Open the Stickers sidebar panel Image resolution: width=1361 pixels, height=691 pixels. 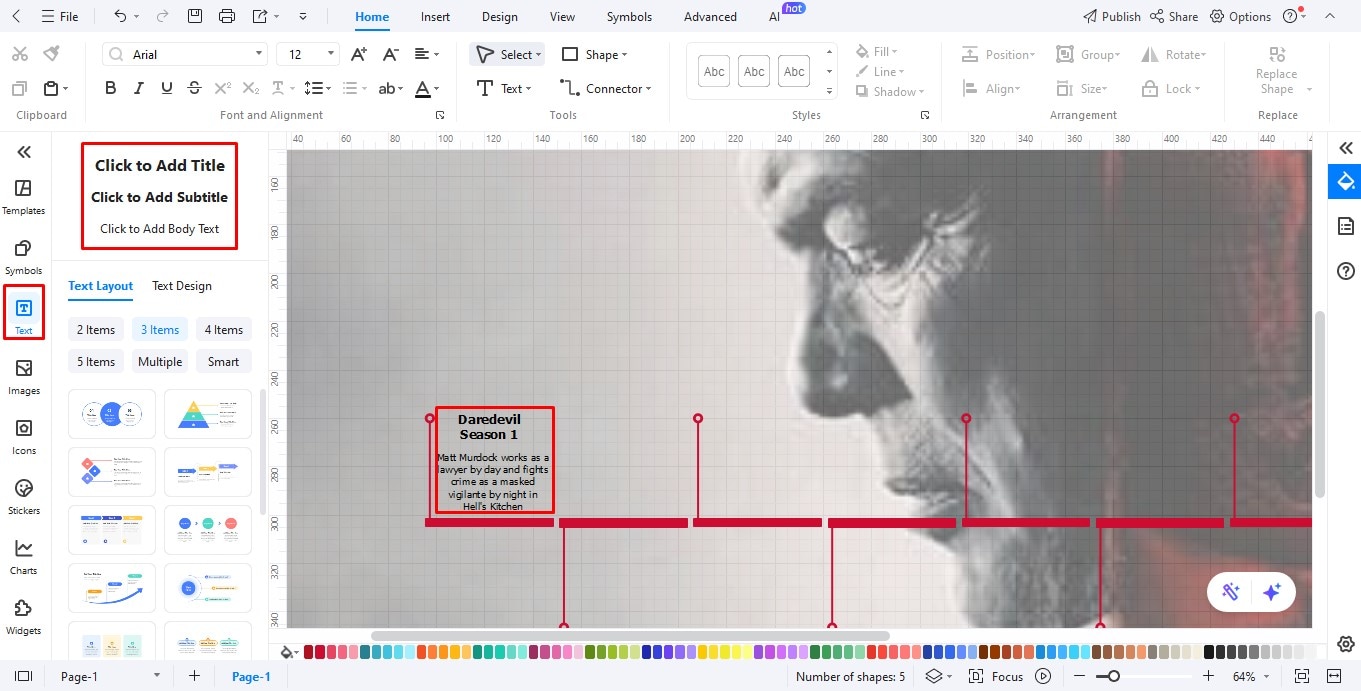click(x=23, y=497)
